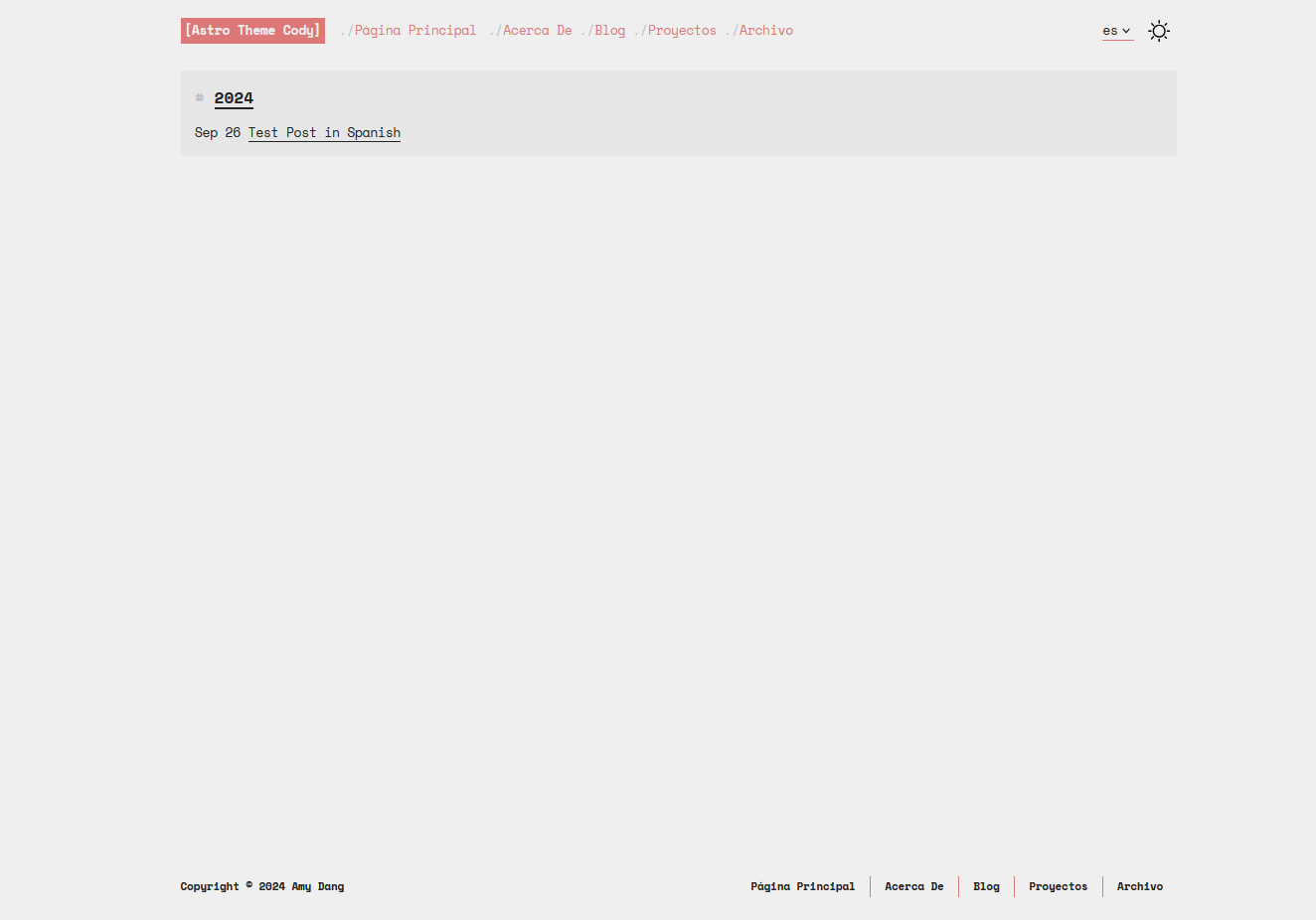This screenshot has height=920, width=1316.
Task: Select Blog in the header navigation
Action: (x=609, y=31)
